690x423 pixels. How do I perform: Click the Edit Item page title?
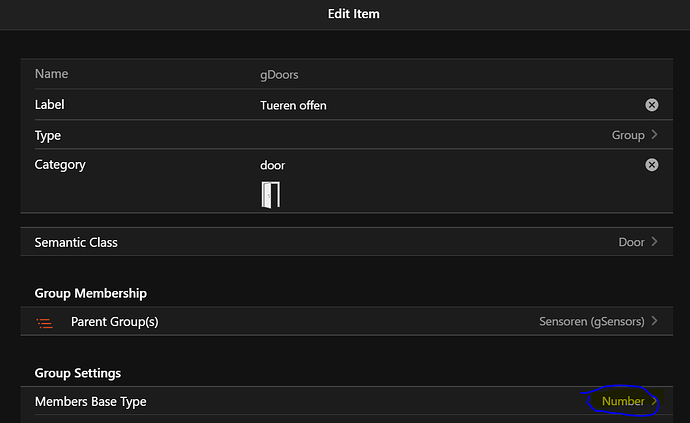[x=354, y=14]
